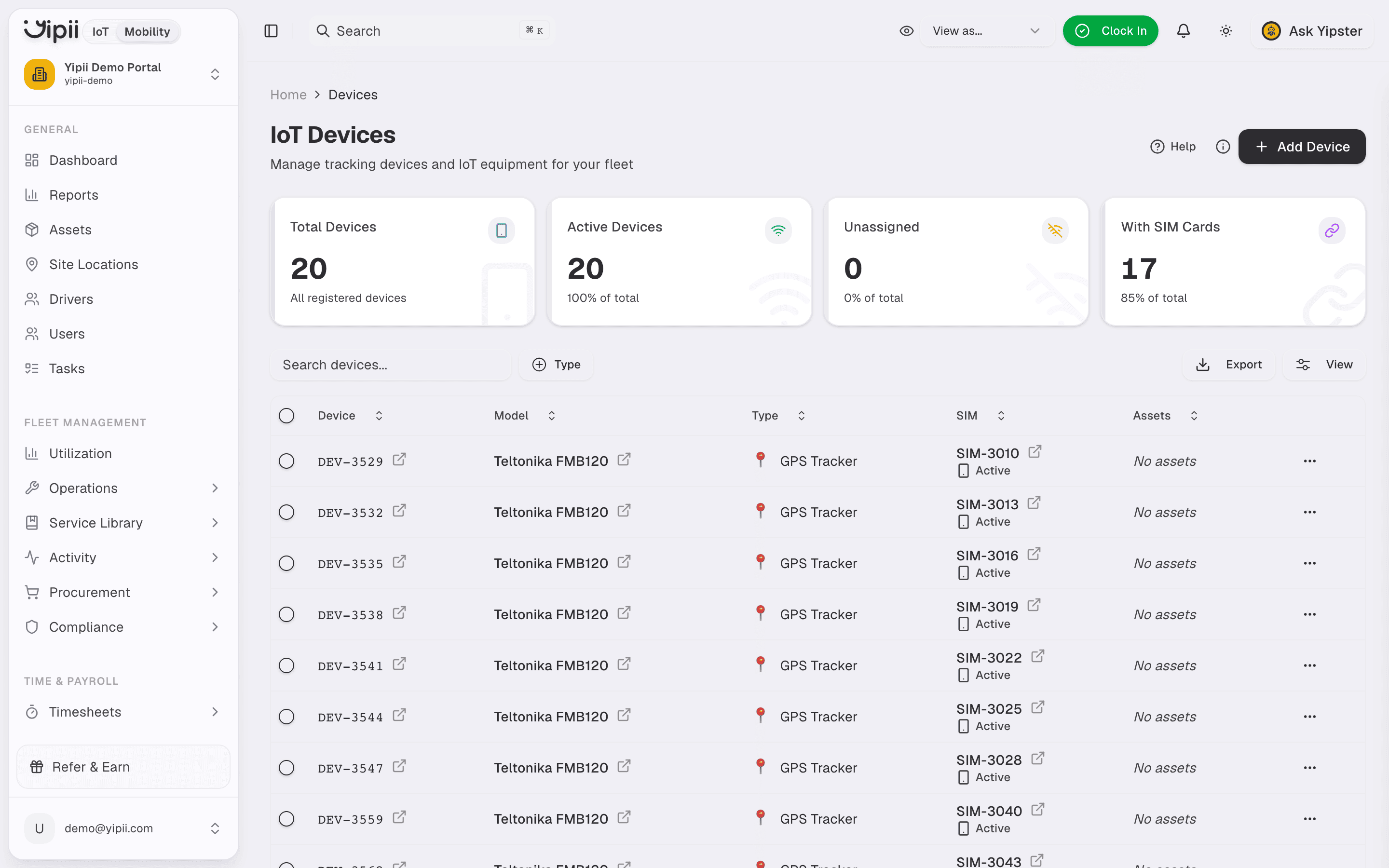Open external link for DEV-3529

[x=399, y=459]
